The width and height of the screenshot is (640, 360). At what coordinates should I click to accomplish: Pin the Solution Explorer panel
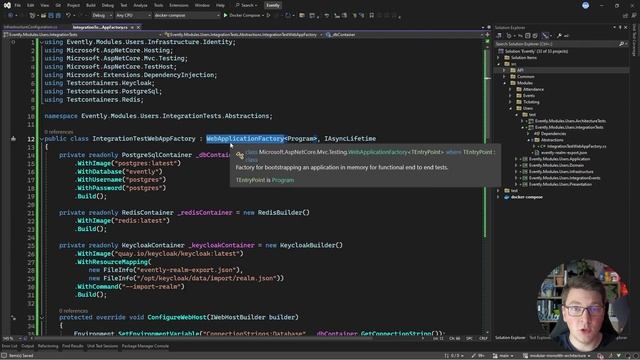pyautogui.click(x=620, y=27)
